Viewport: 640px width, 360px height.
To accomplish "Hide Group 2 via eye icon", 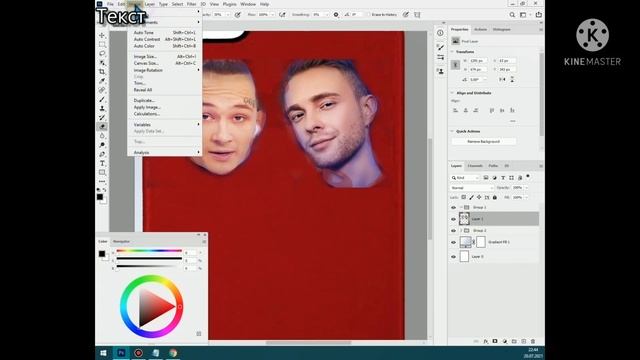I will coord(453,231).
